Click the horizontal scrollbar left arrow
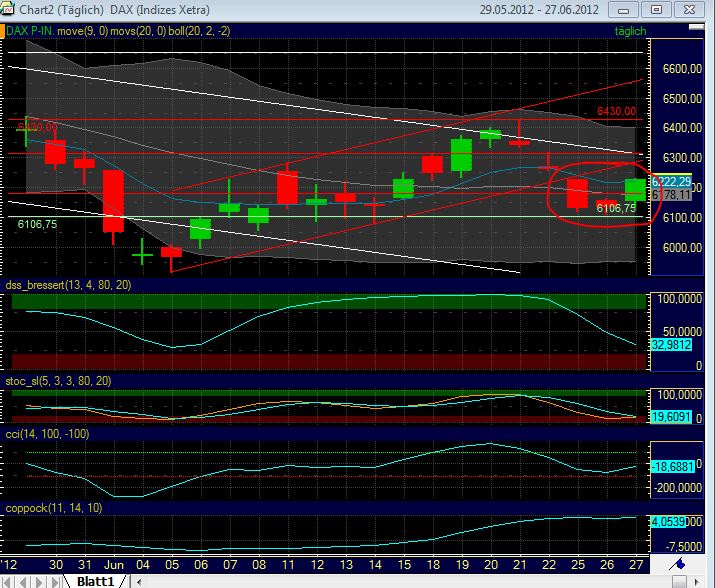Image resolution: width=715 pixels, height=588 pixels. click(x=139, y=582)
